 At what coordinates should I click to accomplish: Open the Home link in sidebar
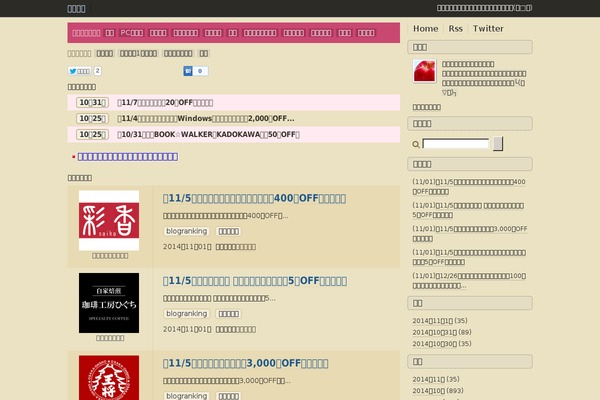(x=426, y=29)
